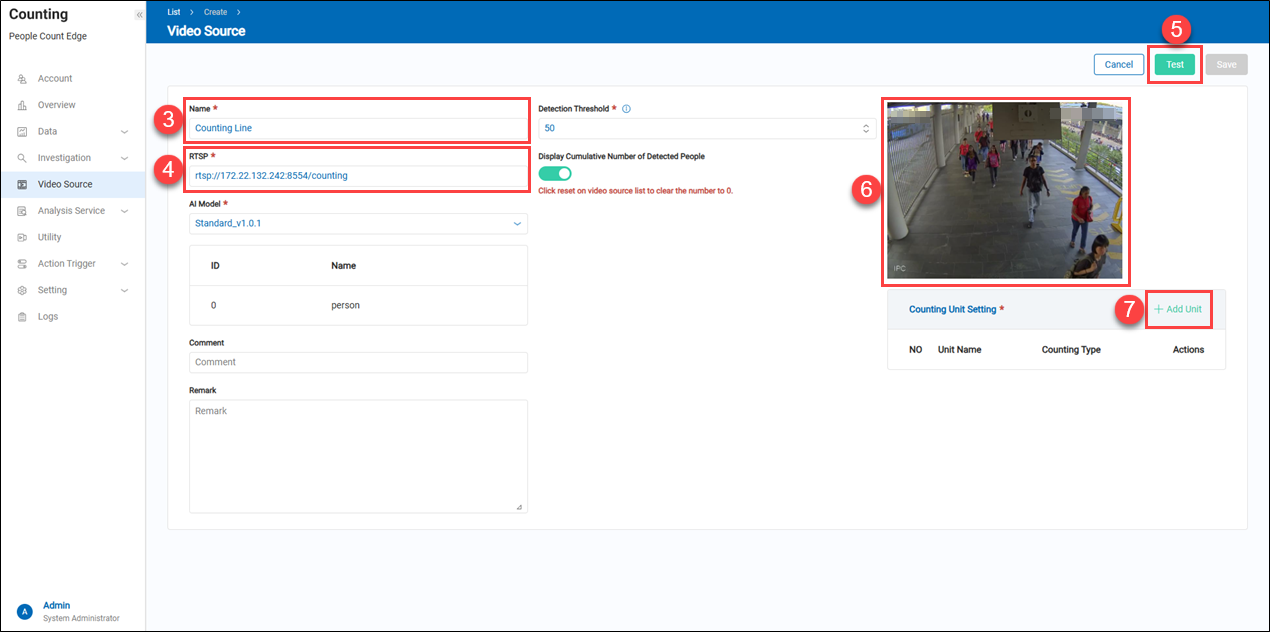Click the Admin user avatar
Screen dimensions: 1270x632
24,611
